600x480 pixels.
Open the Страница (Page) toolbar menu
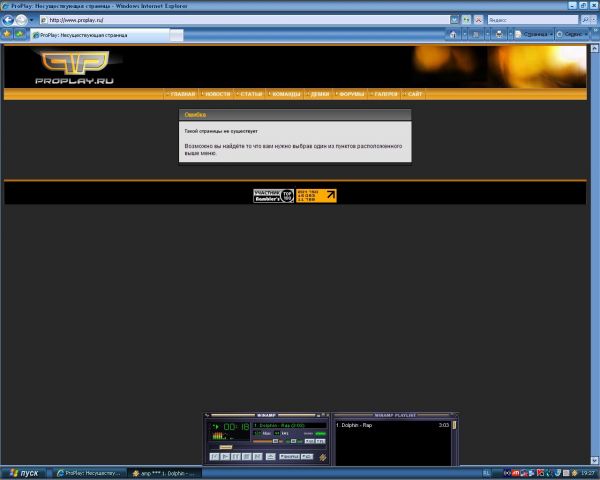[534, 35]
